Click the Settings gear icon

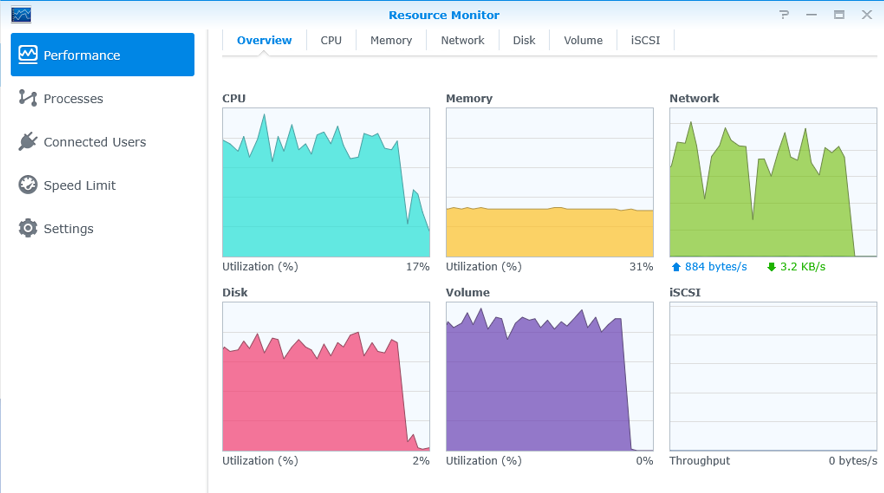[28, 228]
